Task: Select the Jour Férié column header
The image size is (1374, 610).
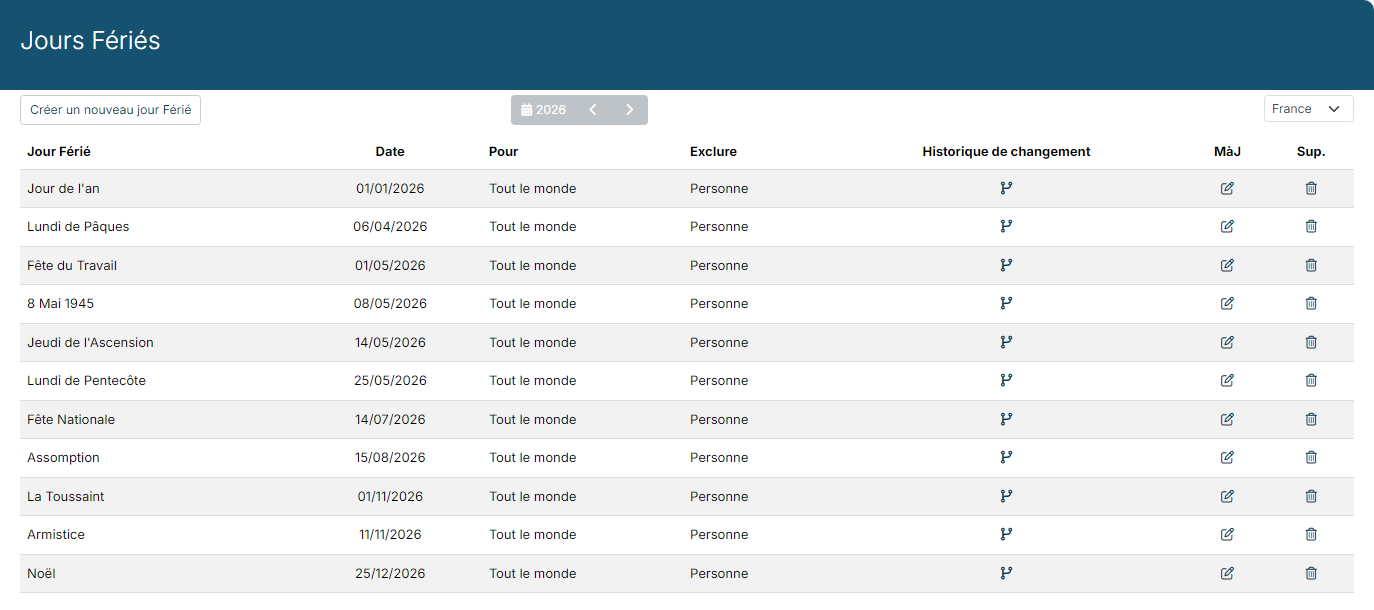Action: coord(59,152)
